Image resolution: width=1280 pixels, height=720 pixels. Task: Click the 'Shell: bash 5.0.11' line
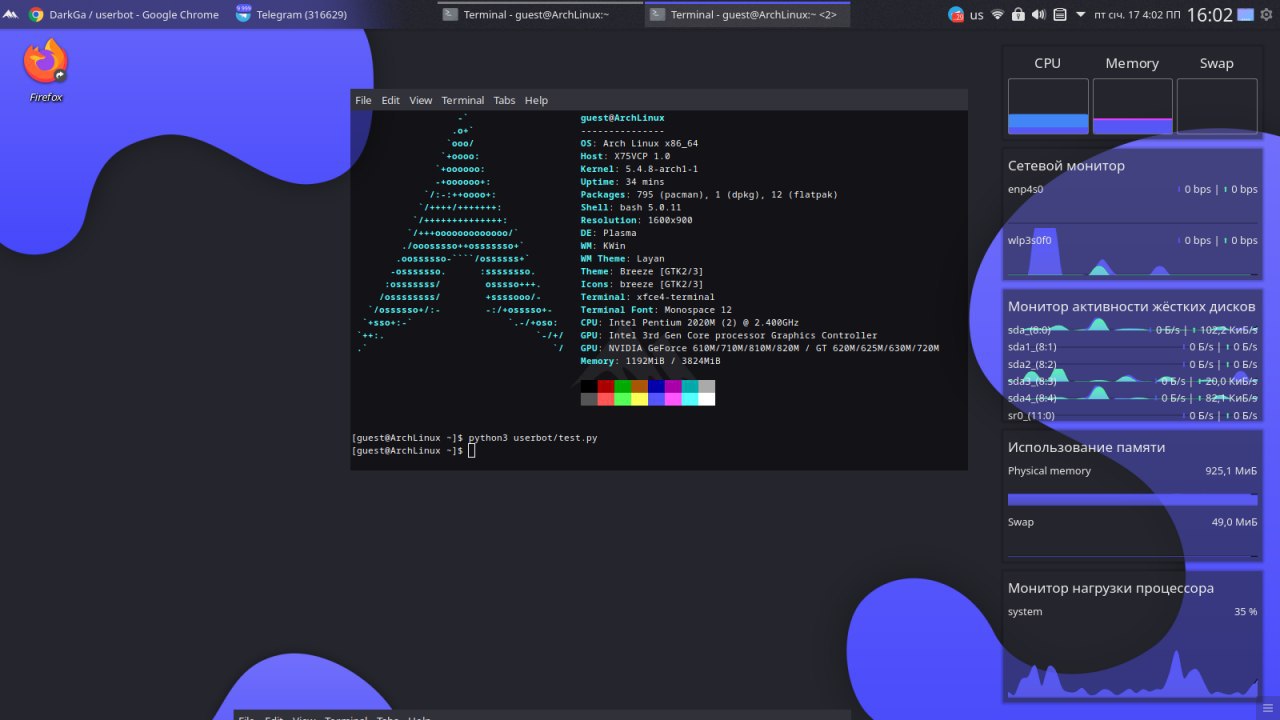coord(630,208)
